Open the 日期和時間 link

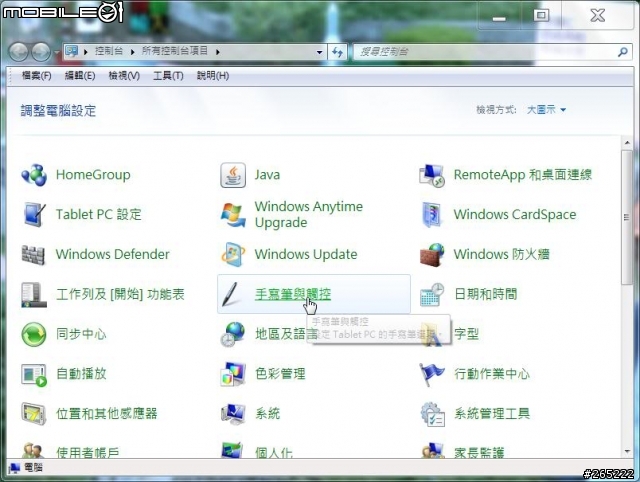tap(485, 294)
